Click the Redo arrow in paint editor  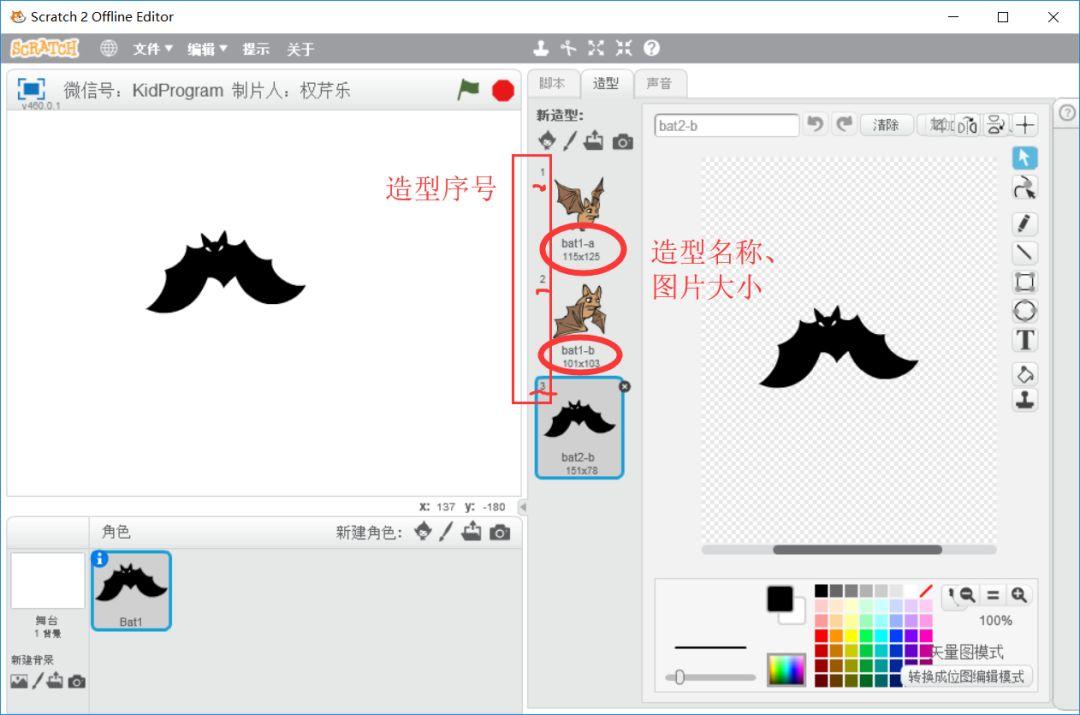point(844,124)
